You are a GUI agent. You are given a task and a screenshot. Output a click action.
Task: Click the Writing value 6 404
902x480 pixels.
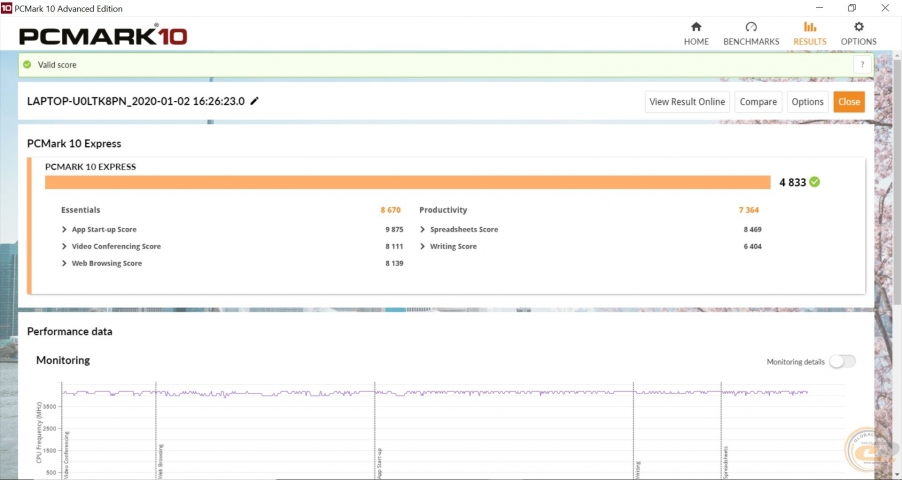(752, 246)
